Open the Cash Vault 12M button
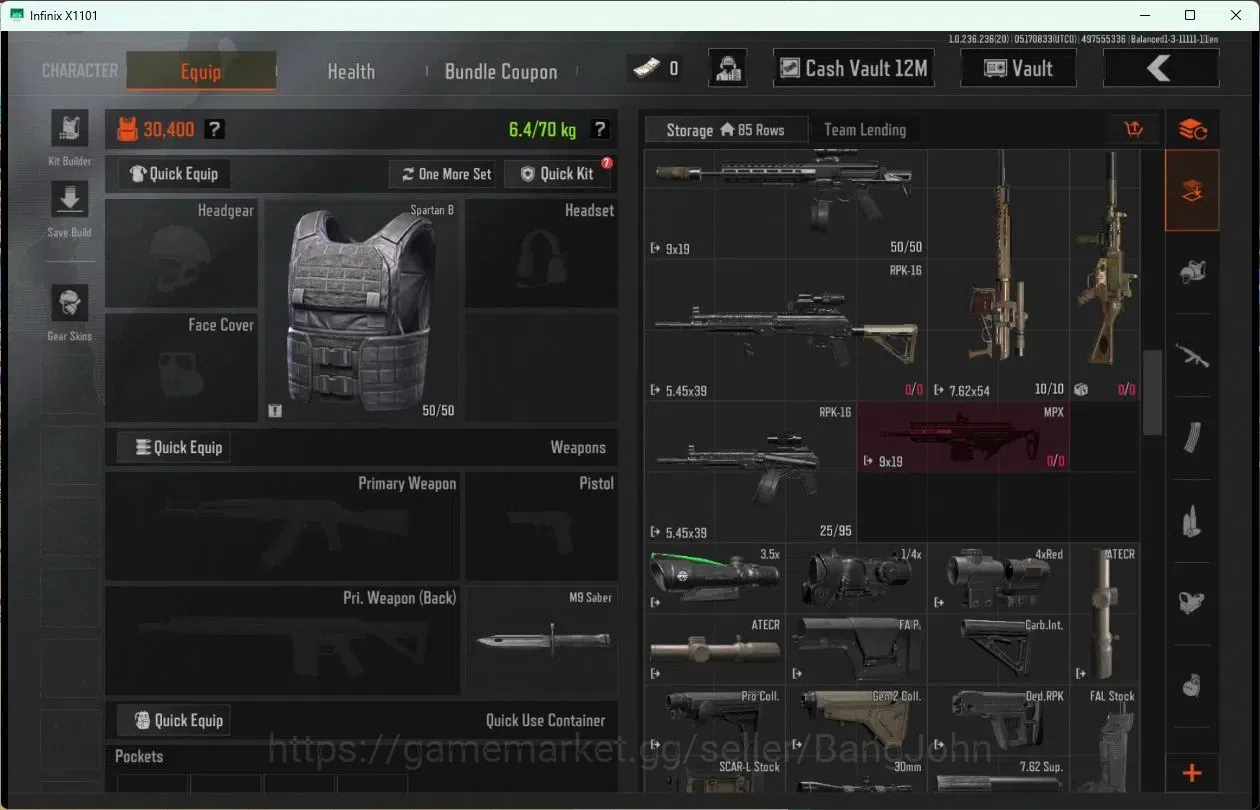 (x=854, y=68)
